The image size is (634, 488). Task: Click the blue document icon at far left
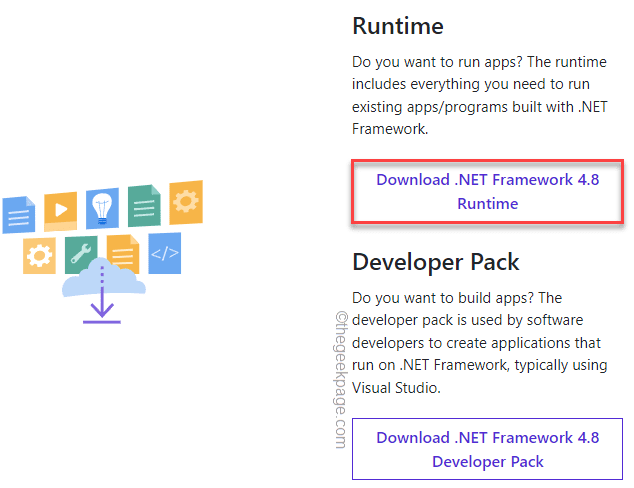coord(19,215)
